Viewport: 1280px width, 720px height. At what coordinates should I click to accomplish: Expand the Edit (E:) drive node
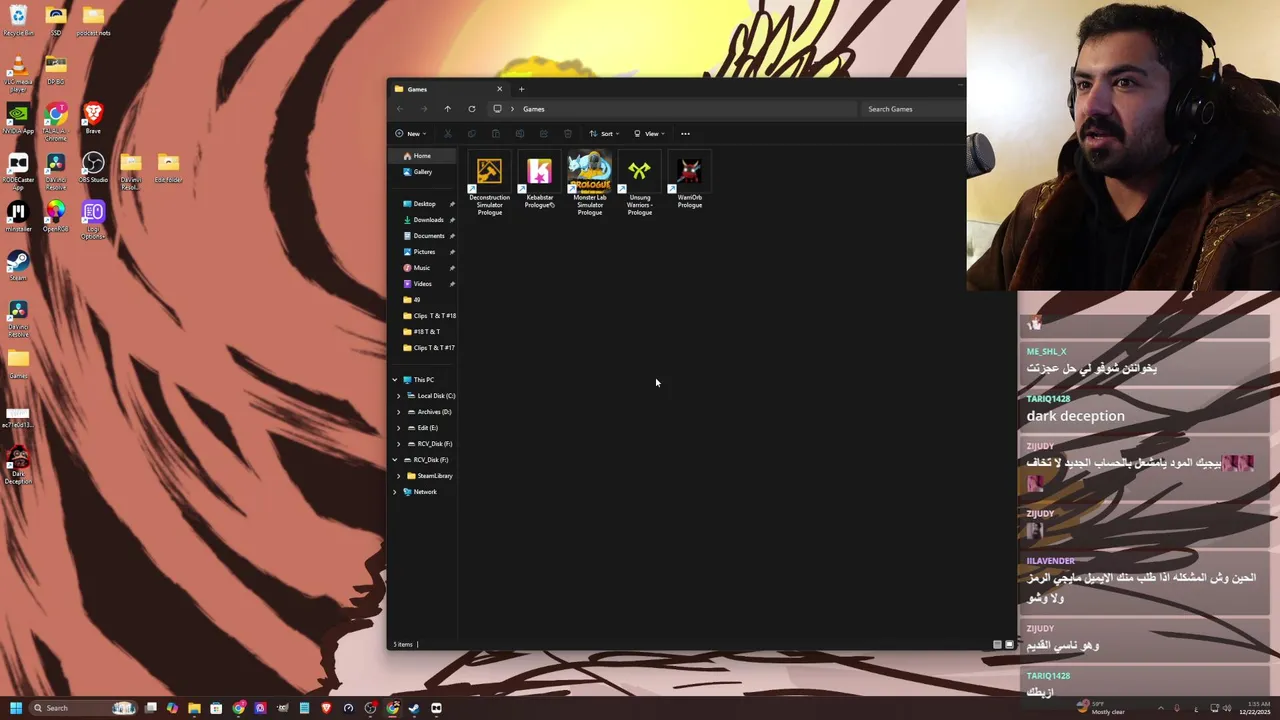tap(399, 428)
